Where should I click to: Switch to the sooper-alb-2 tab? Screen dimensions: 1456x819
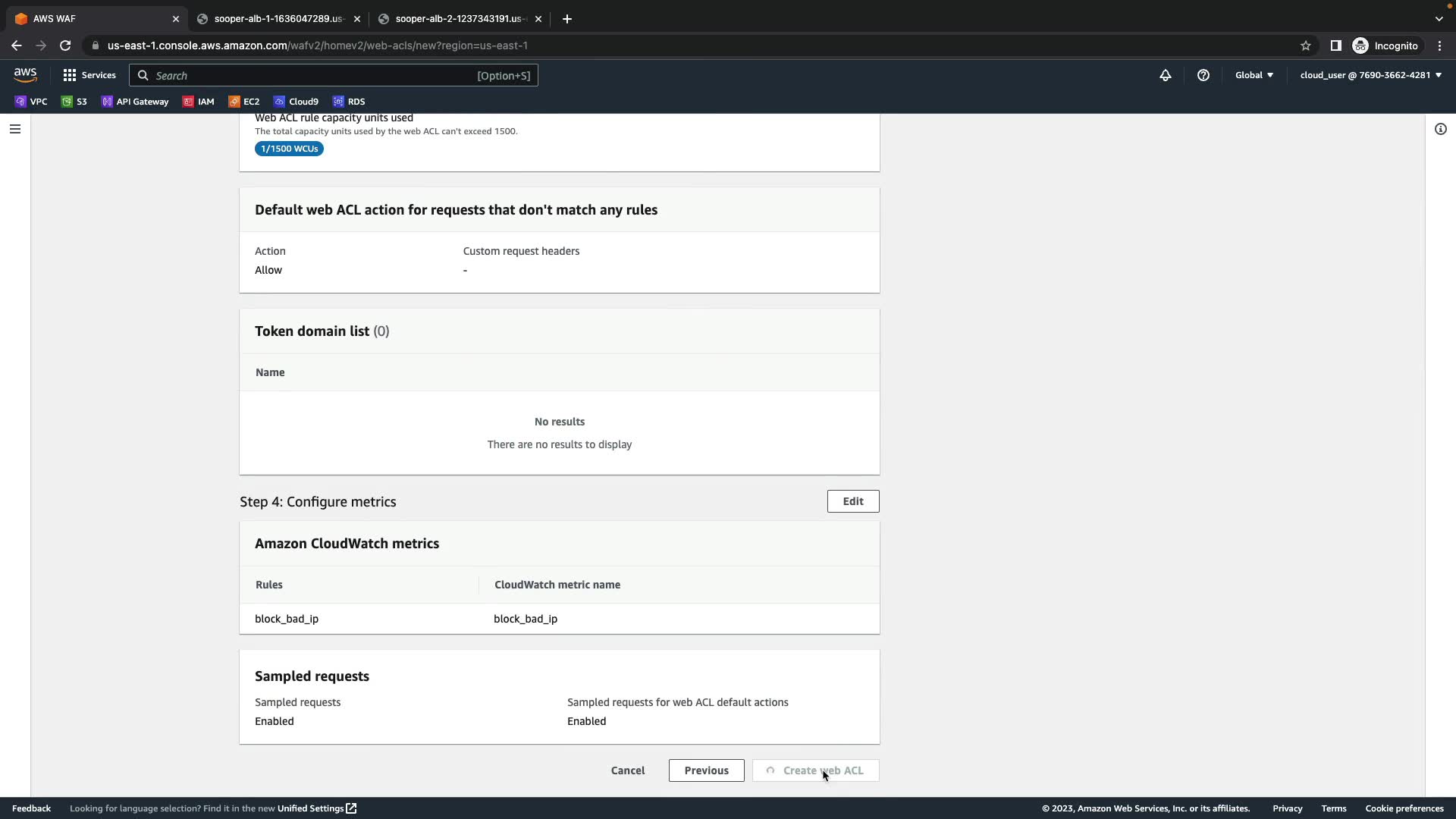(x=459, y=19)
